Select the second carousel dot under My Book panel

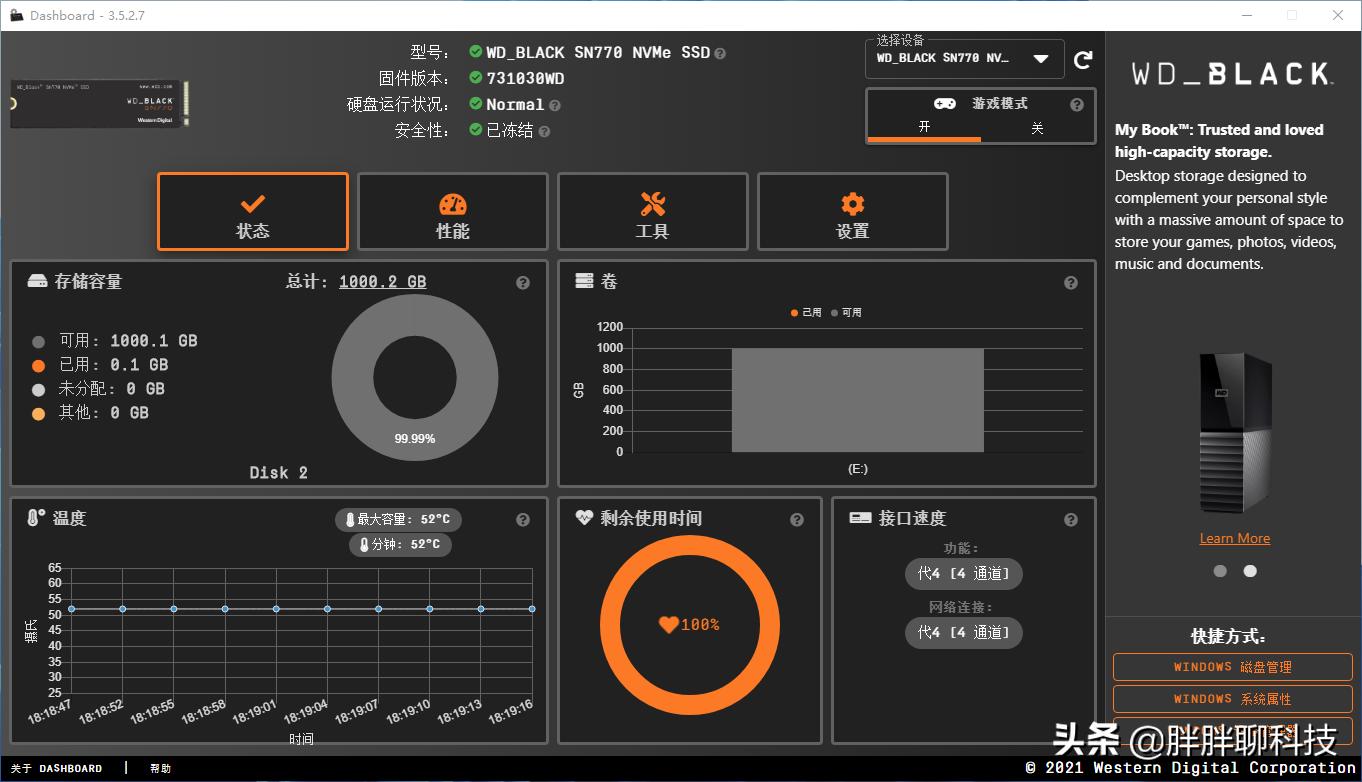click(1249, 571)
